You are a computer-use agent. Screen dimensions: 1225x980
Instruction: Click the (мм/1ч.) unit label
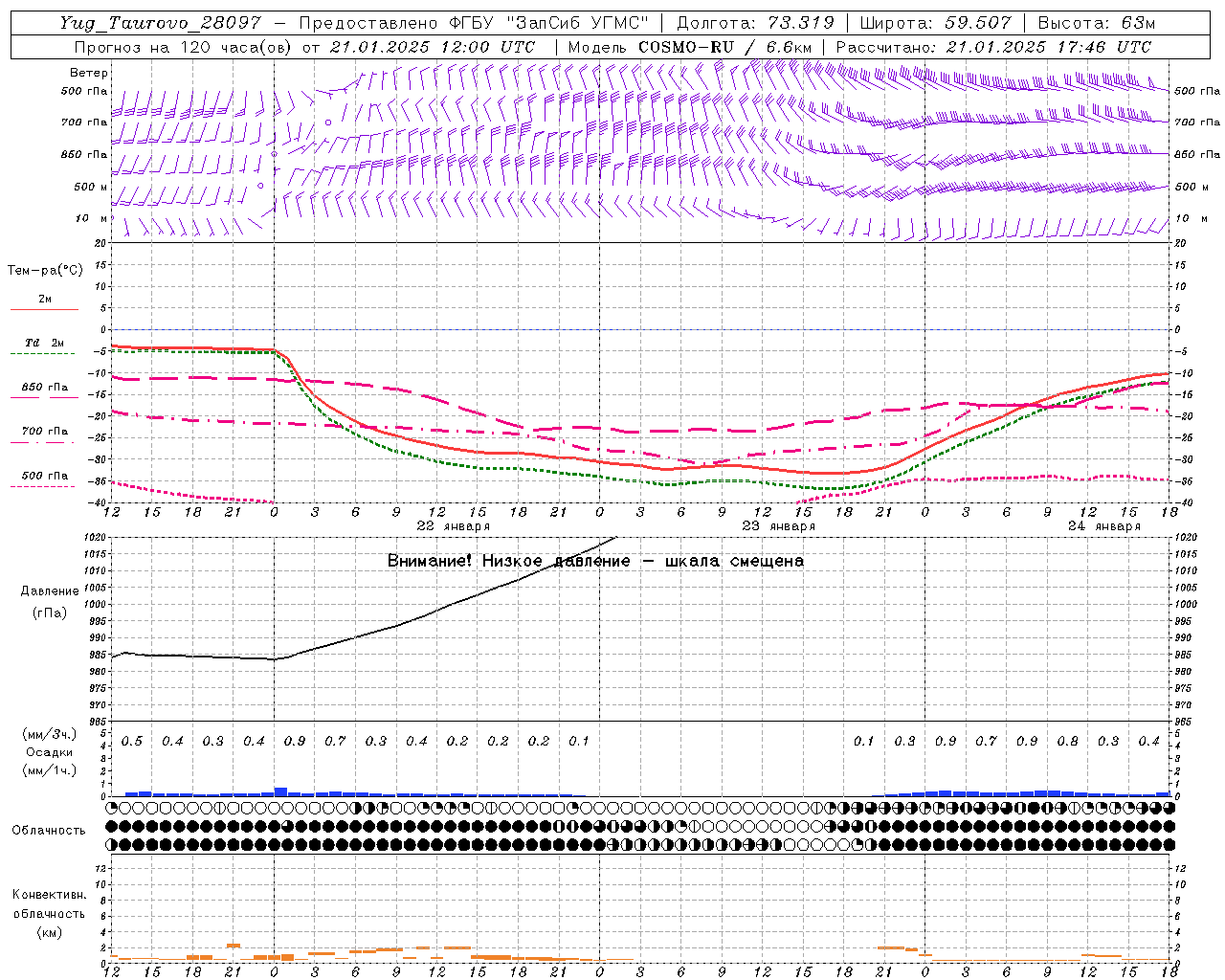pos(50,770)
